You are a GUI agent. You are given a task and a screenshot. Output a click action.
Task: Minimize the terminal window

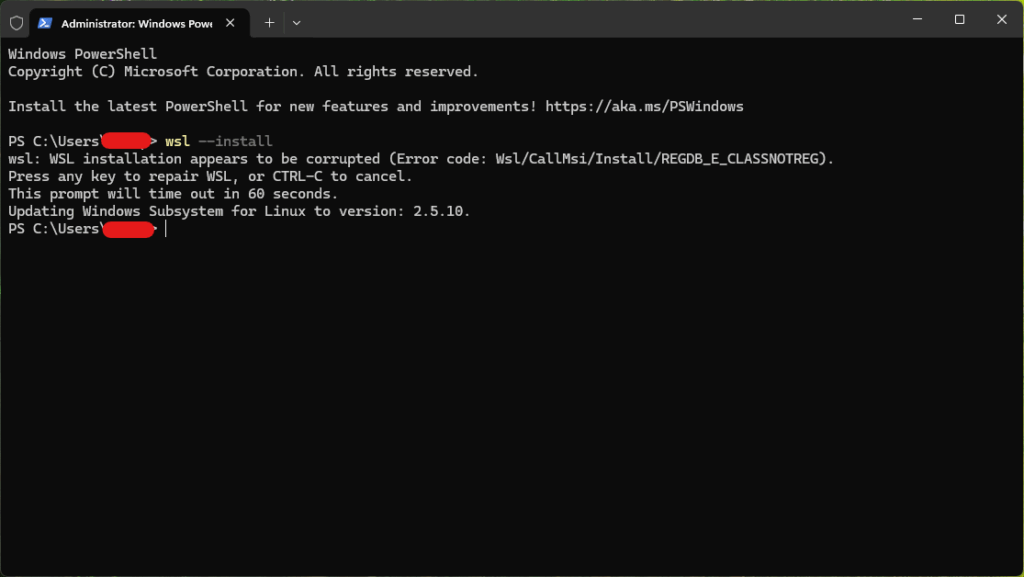[917, 20]
